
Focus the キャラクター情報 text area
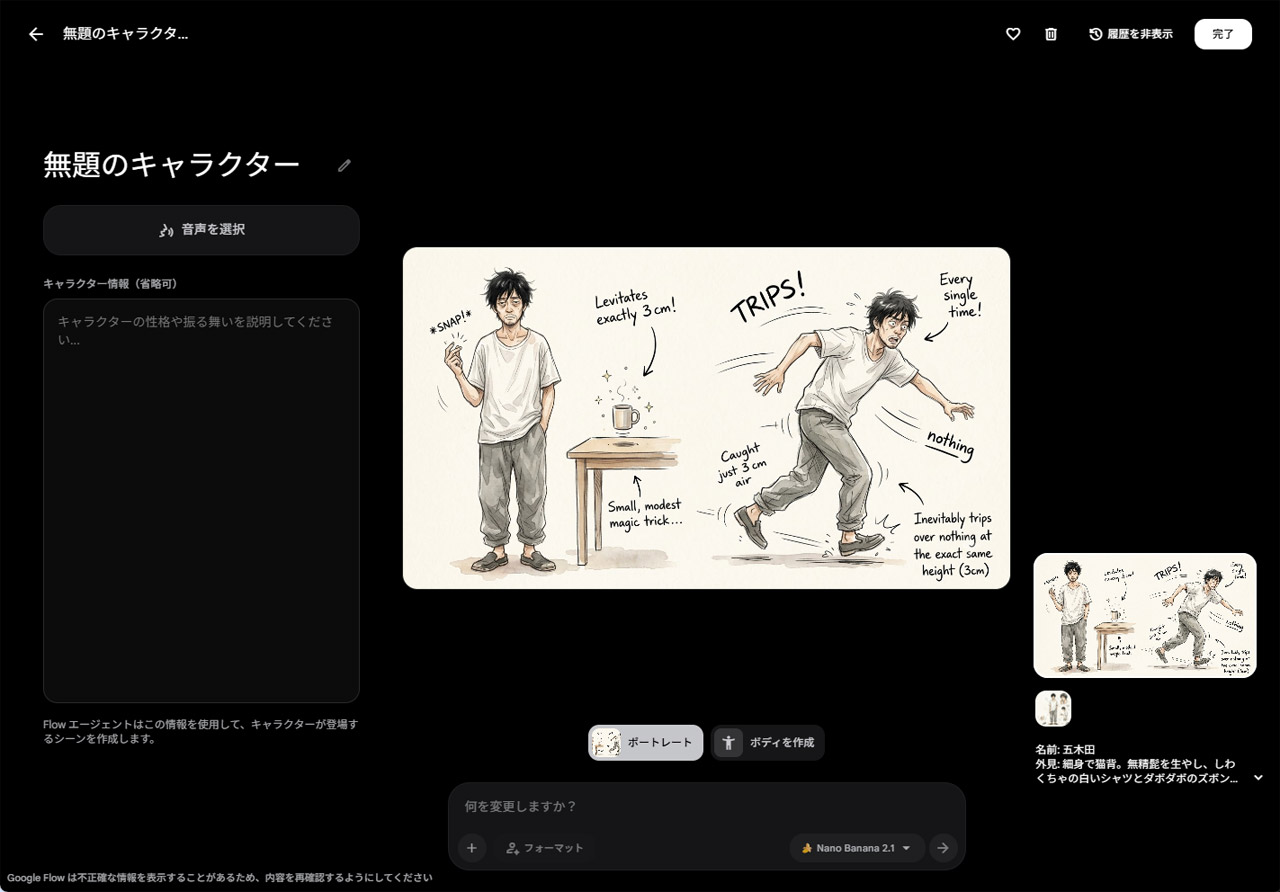(201, 500)
